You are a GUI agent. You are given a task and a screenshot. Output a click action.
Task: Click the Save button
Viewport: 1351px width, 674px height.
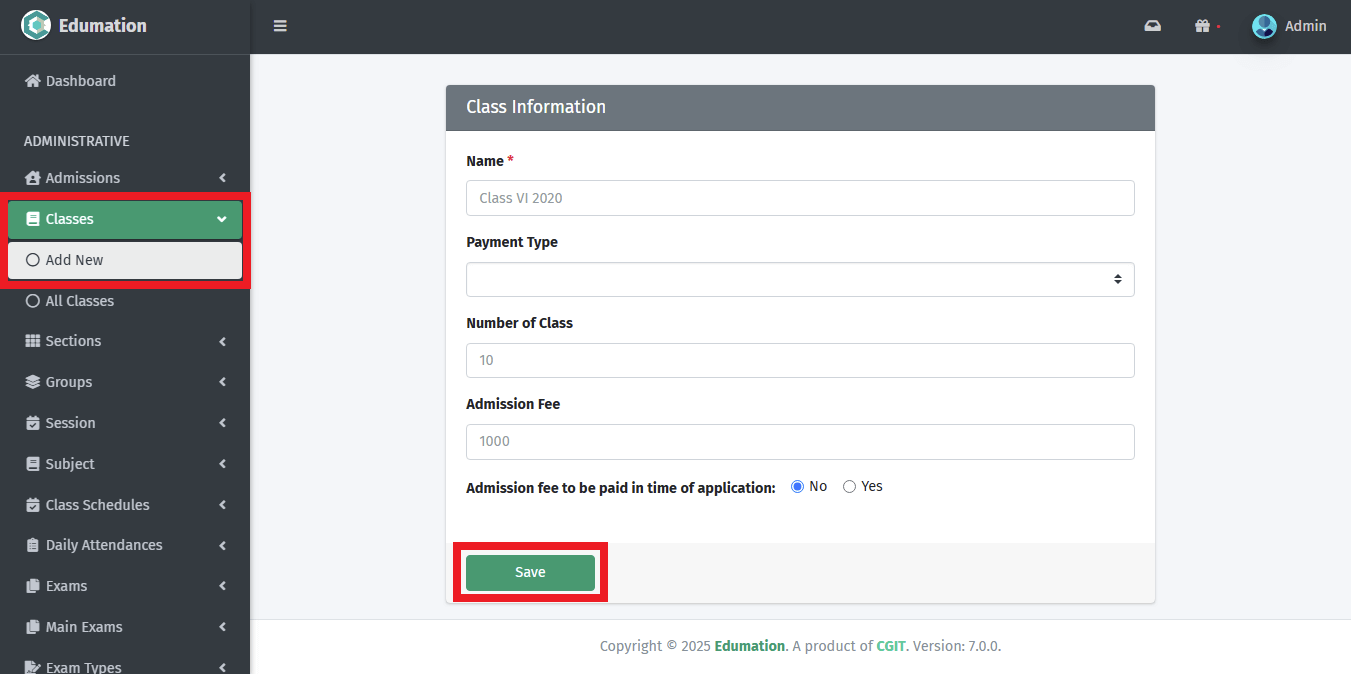[x=530, y=573]
